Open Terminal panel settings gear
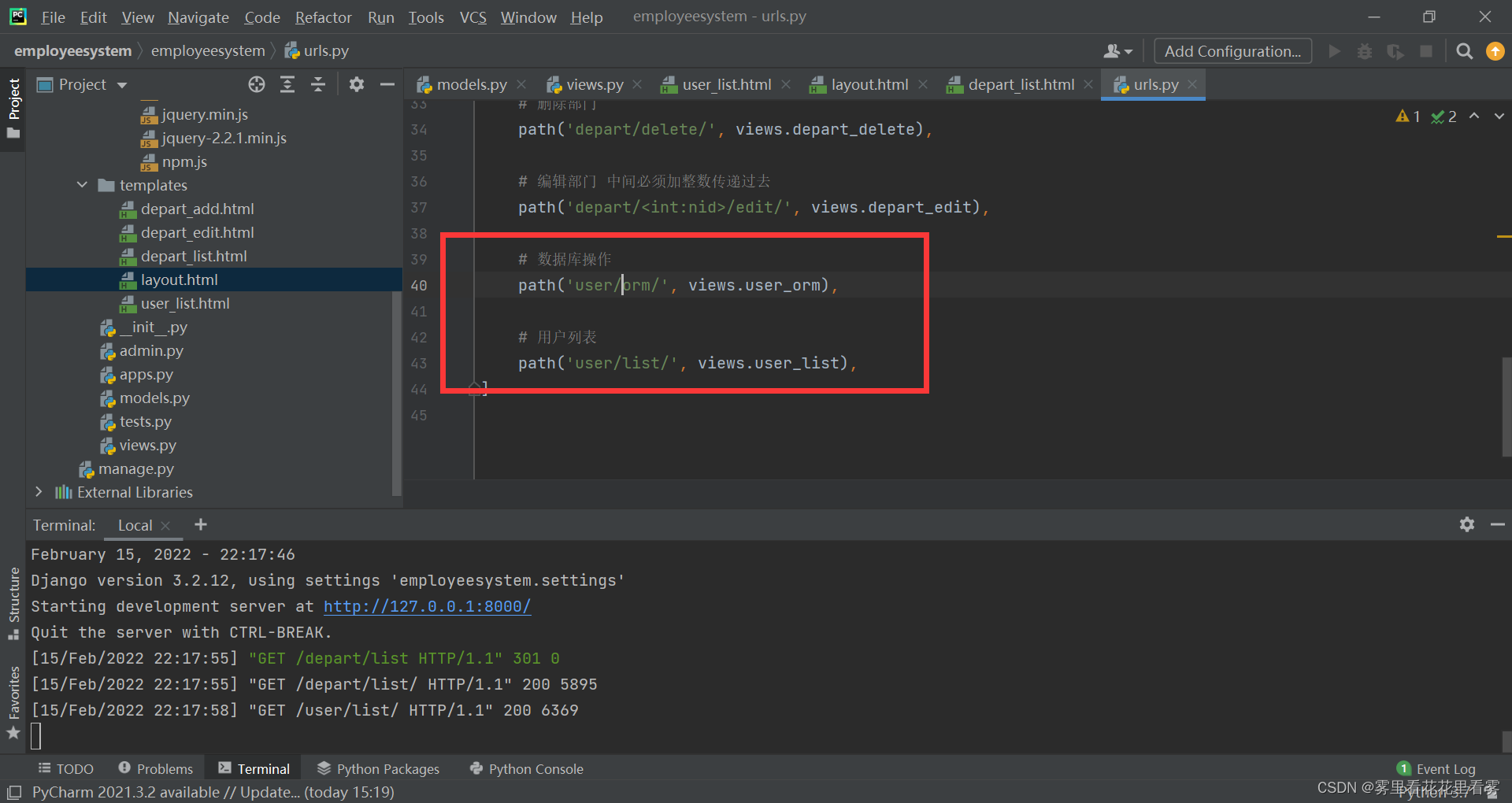This screenshot has height=803, width=1512. 1466,524
